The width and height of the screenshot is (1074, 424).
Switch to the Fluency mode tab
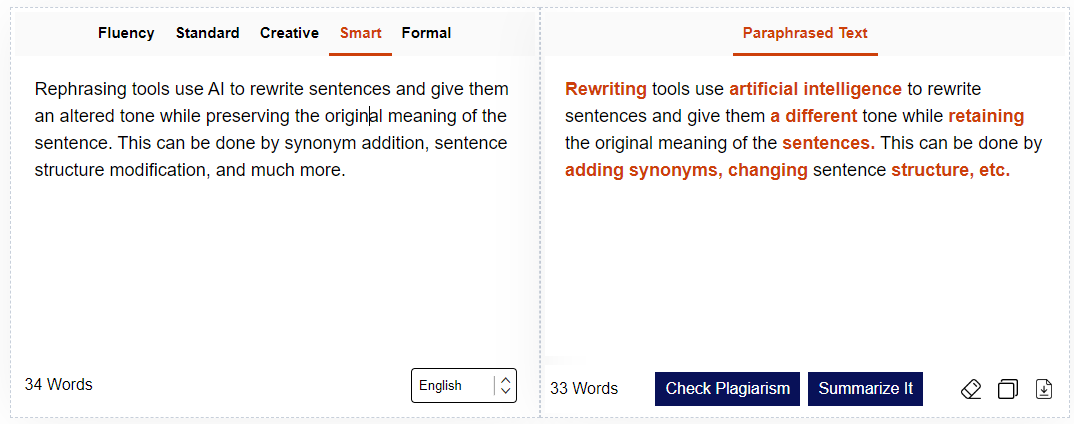click(x=126, y=33)
